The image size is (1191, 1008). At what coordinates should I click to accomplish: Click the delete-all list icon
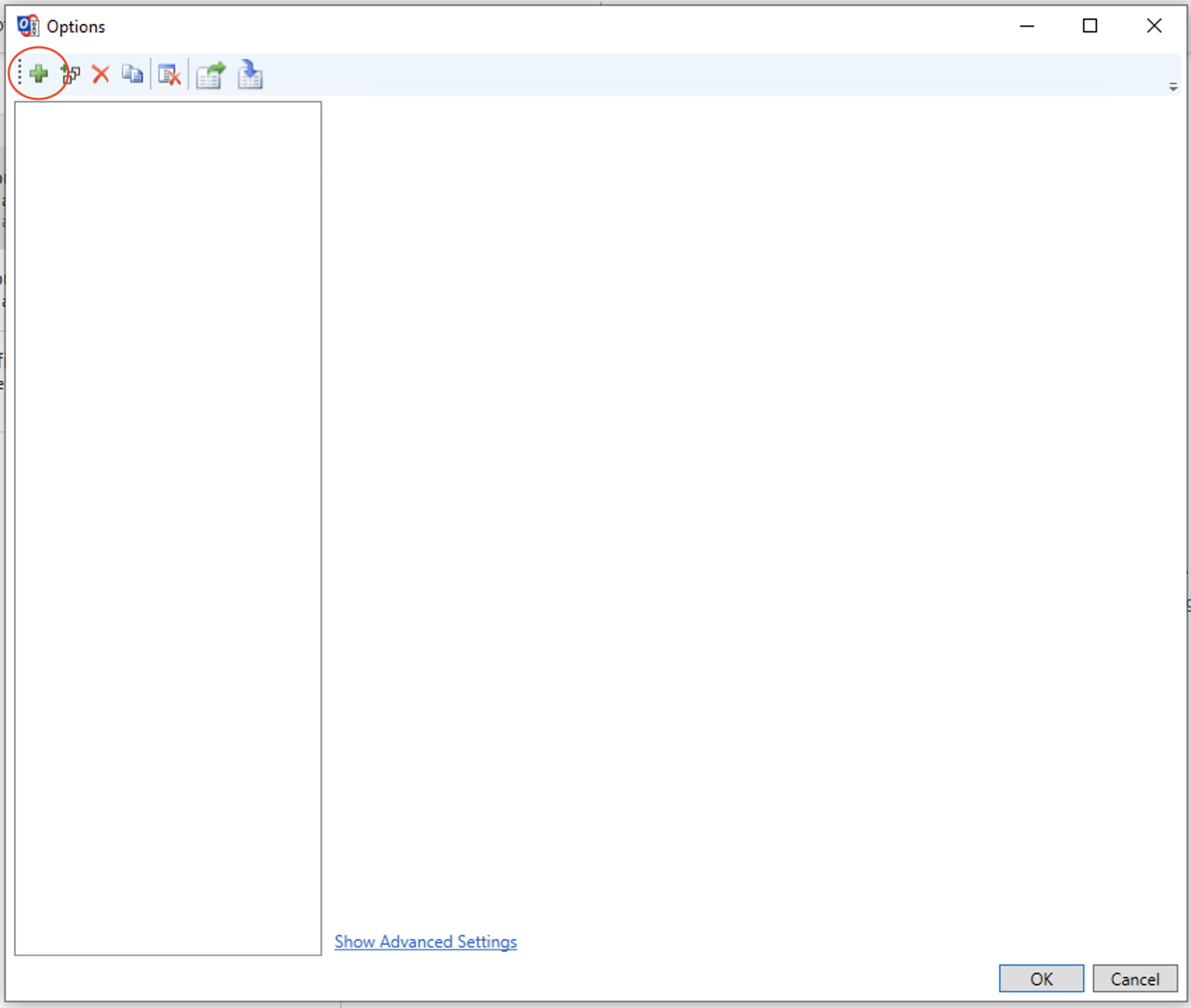pos(169,74)
